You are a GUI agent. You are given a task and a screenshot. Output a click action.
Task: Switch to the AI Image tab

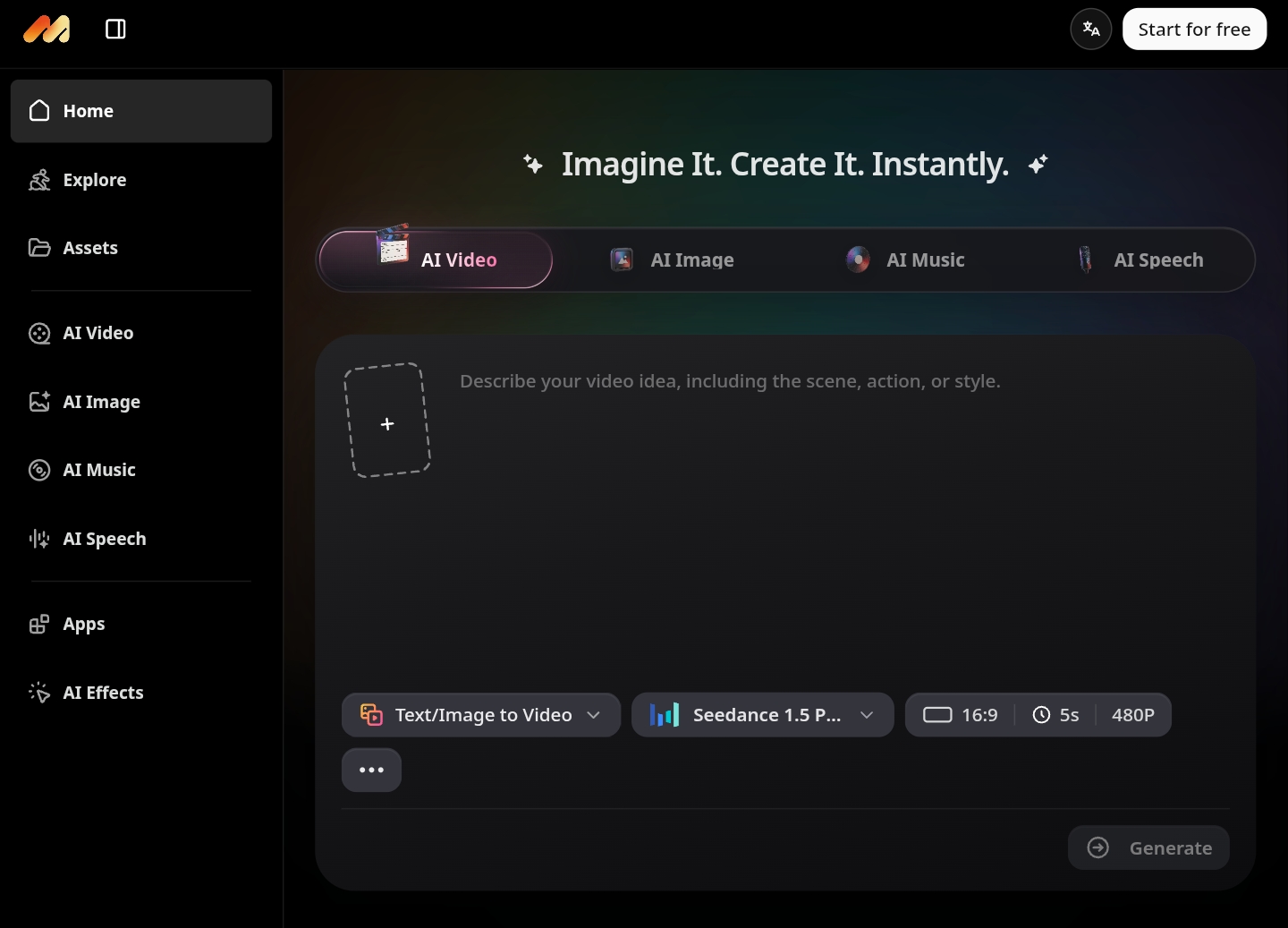[672, 260]
